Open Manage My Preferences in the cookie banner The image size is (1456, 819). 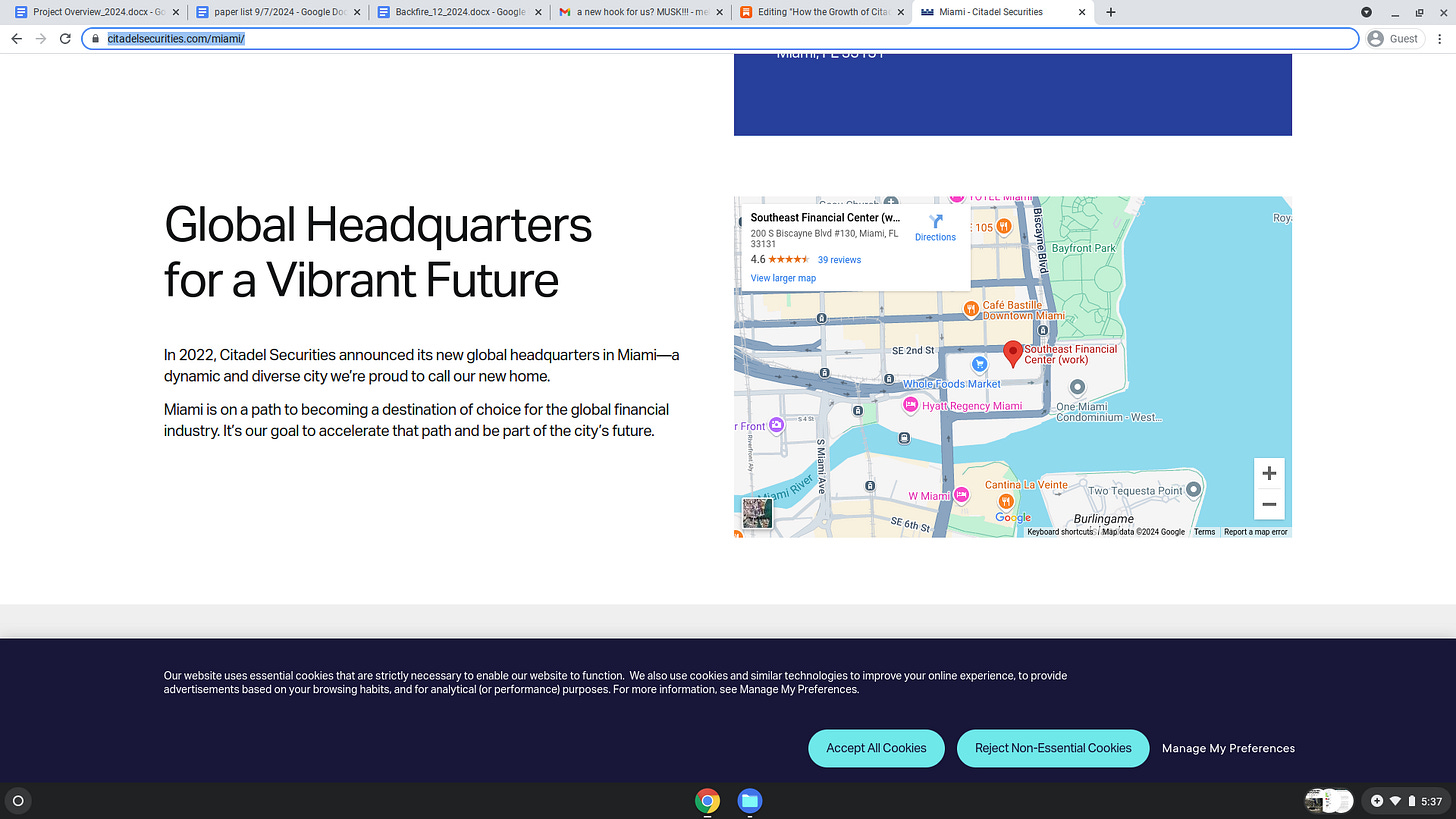tap(1228, 748)
